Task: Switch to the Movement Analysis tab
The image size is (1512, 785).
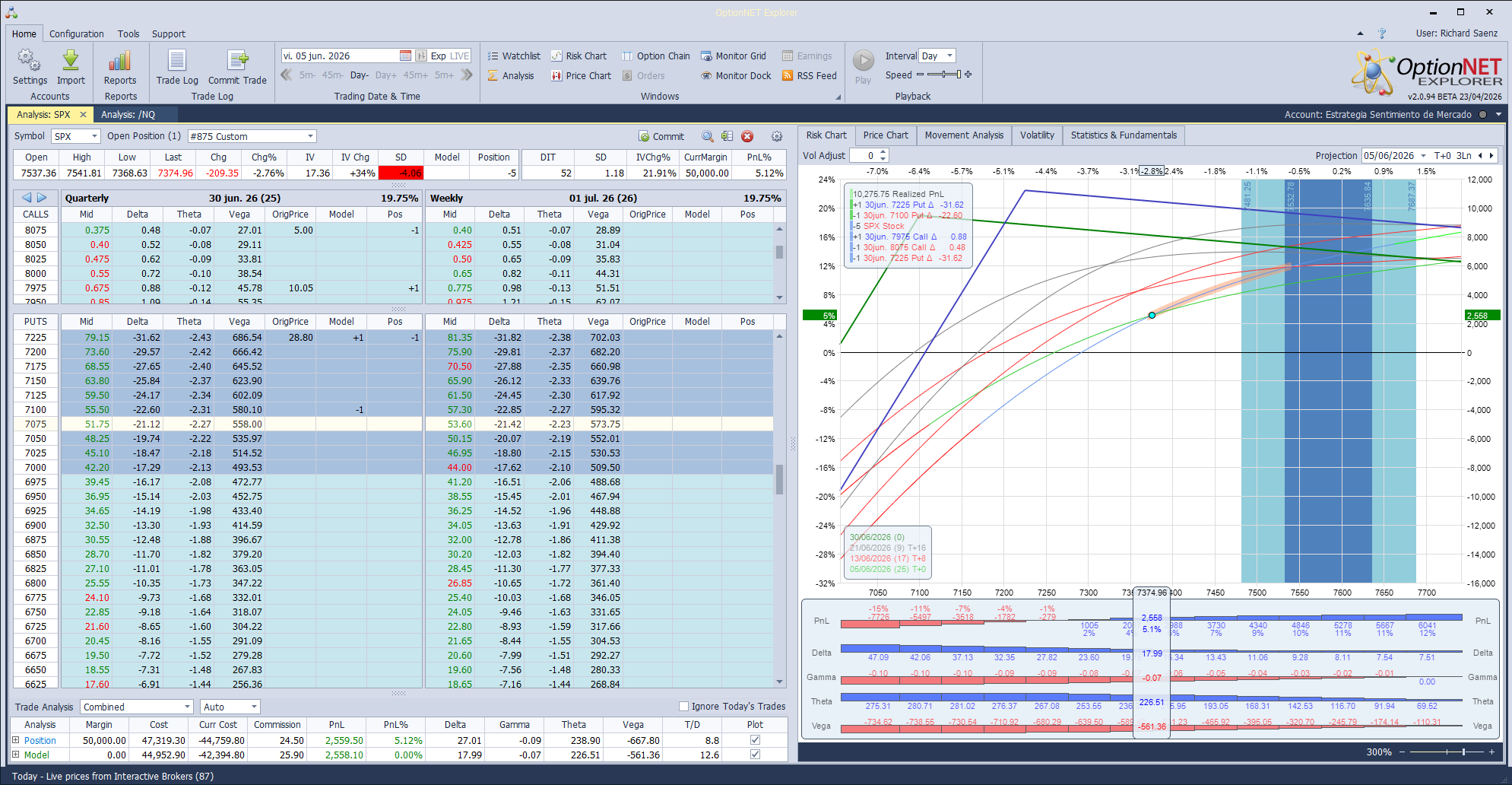Action: (x=964, y=135)
